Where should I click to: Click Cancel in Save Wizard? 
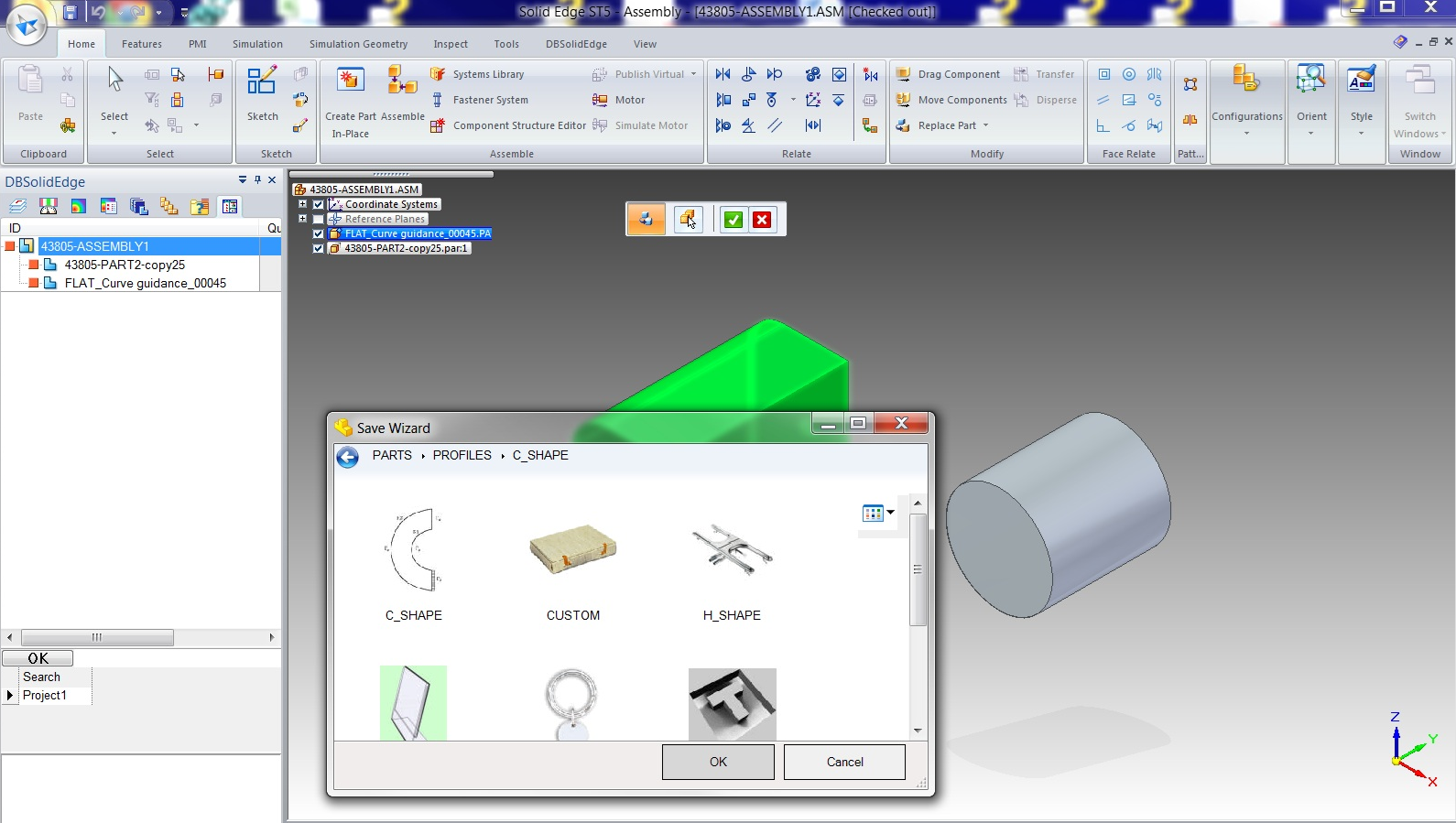tap(844, 762)
